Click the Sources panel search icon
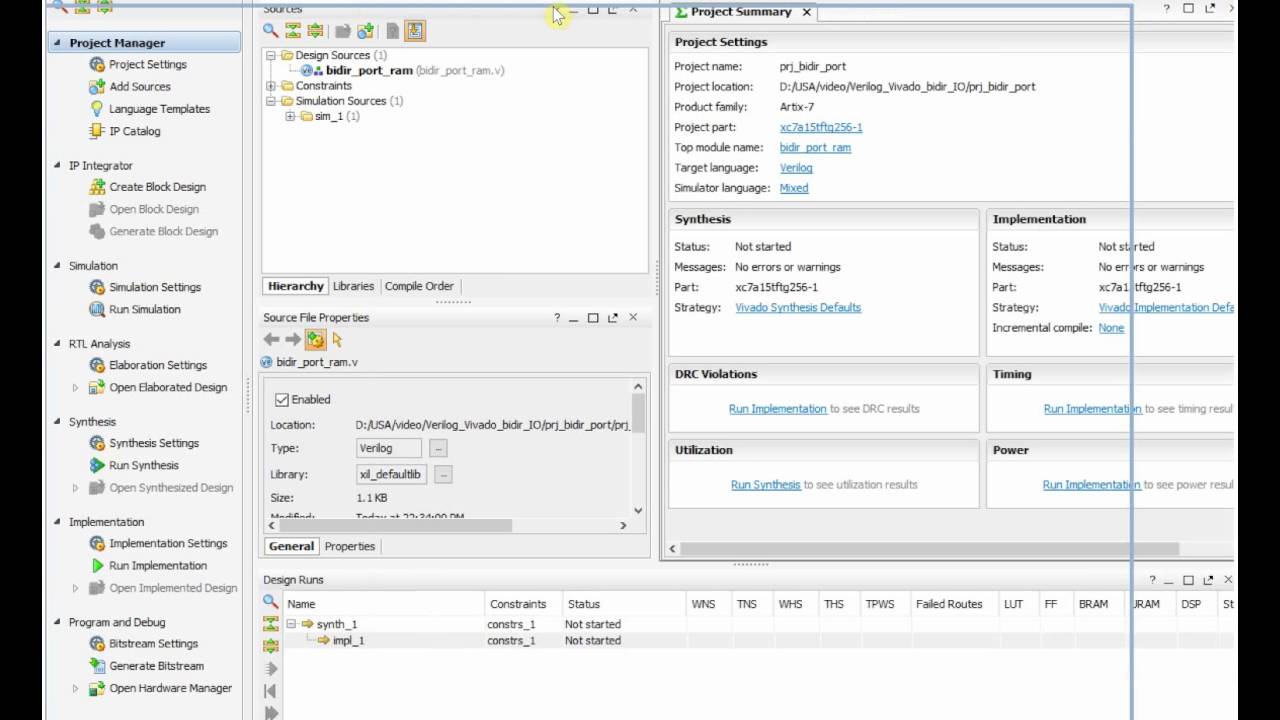This screenshot has width=1280, height=720. pos(270,31)
